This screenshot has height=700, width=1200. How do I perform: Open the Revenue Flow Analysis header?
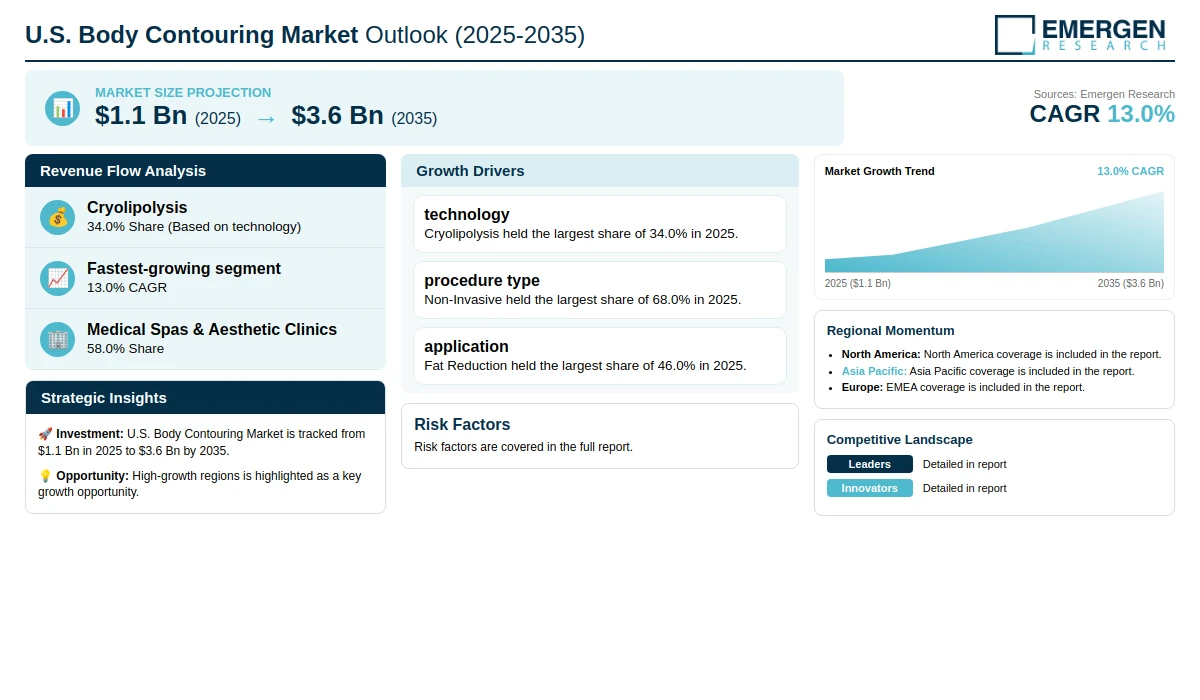point(205,170)
